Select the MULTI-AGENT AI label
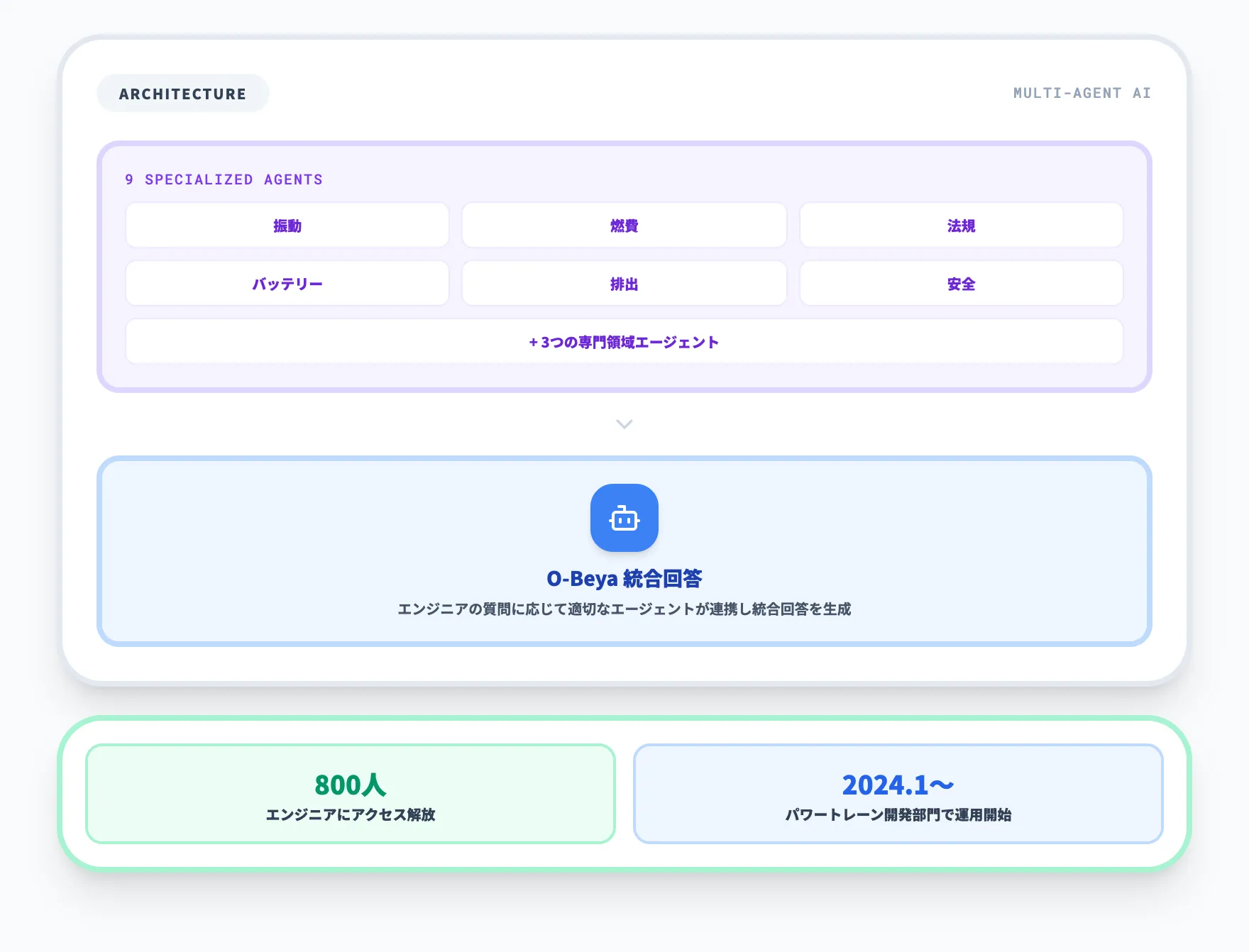 point(1082,92)
